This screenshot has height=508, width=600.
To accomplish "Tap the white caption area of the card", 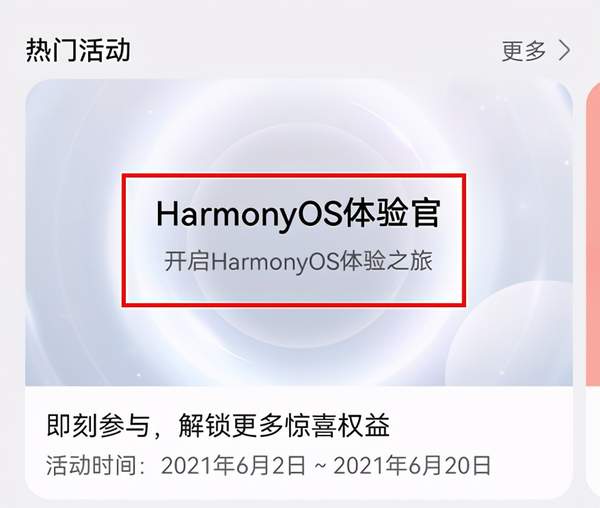I will (299, 443).
